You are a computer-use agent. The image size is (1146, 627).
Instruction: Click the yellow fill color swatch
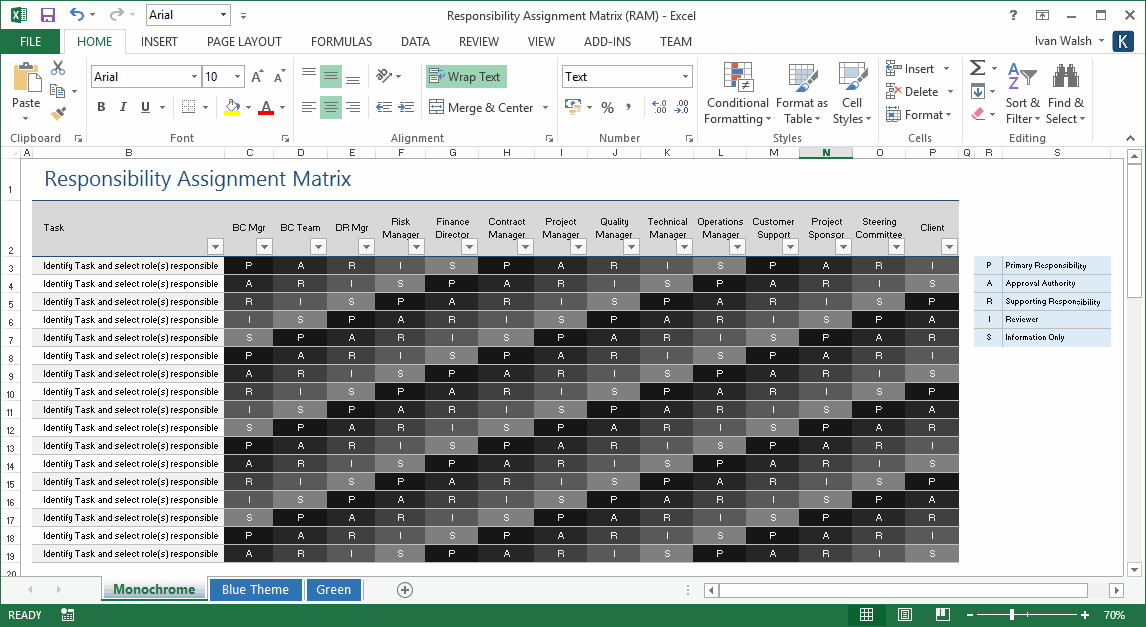tap(232, 107)
